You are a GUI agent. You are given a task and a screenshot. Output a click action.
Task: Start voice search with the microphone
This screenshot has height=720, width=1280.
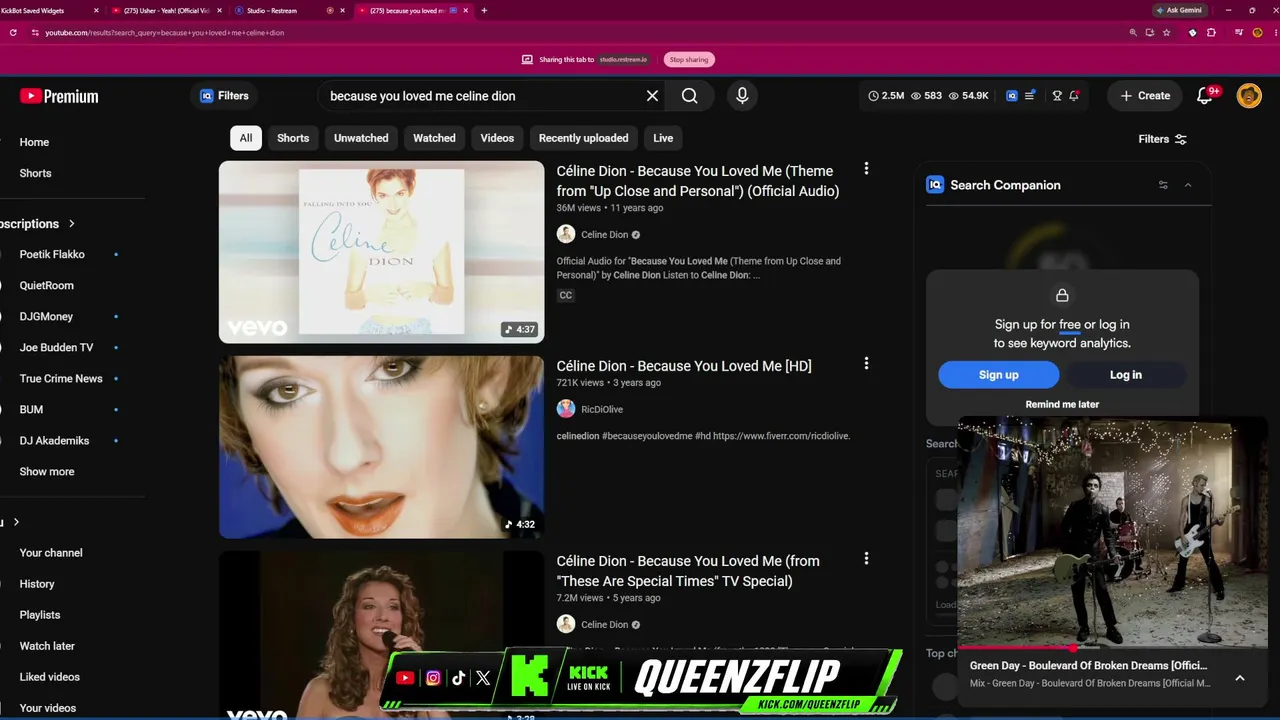click(742, 96)
